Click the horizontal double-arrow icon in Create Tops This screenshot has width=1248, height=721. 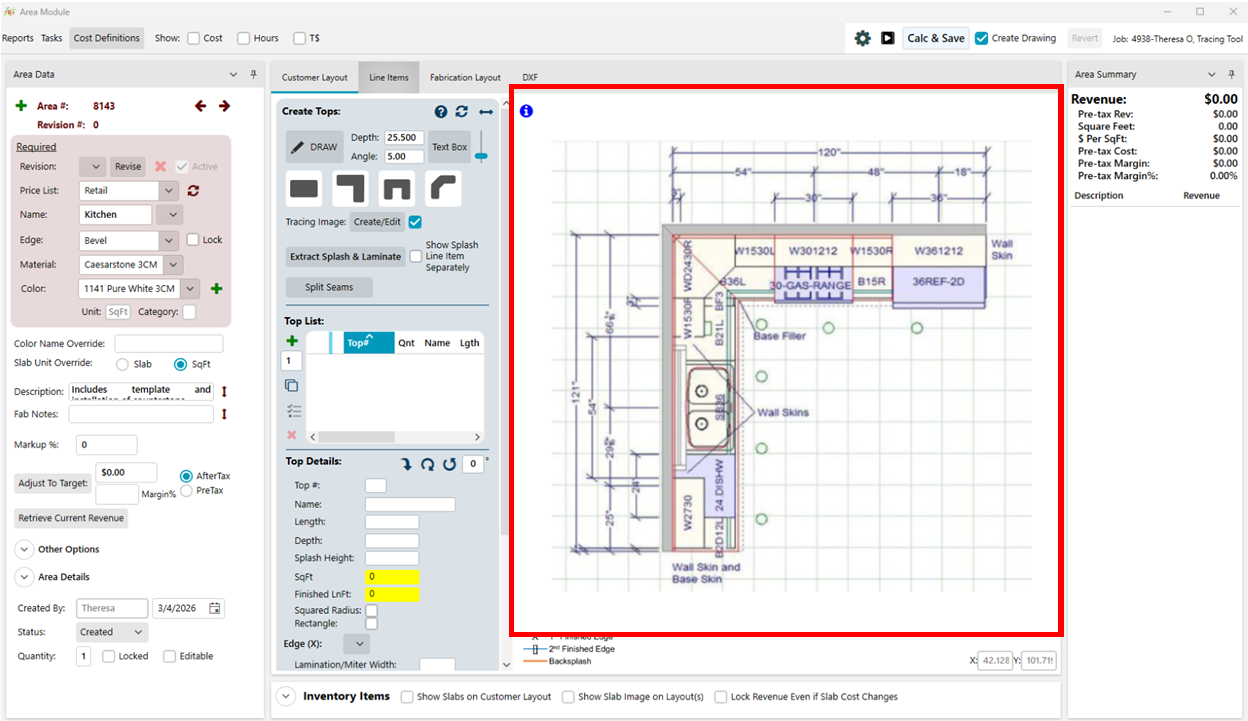click(x=486, y=112)
